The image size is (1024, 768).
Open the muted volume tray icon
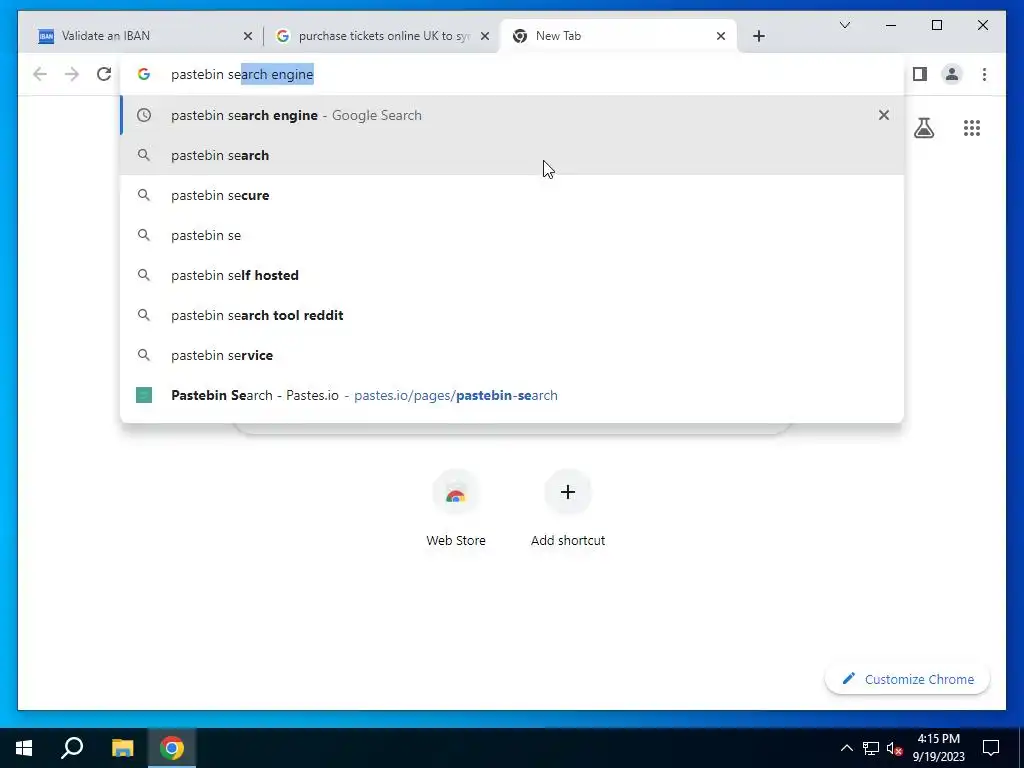[x=895, y=748]
